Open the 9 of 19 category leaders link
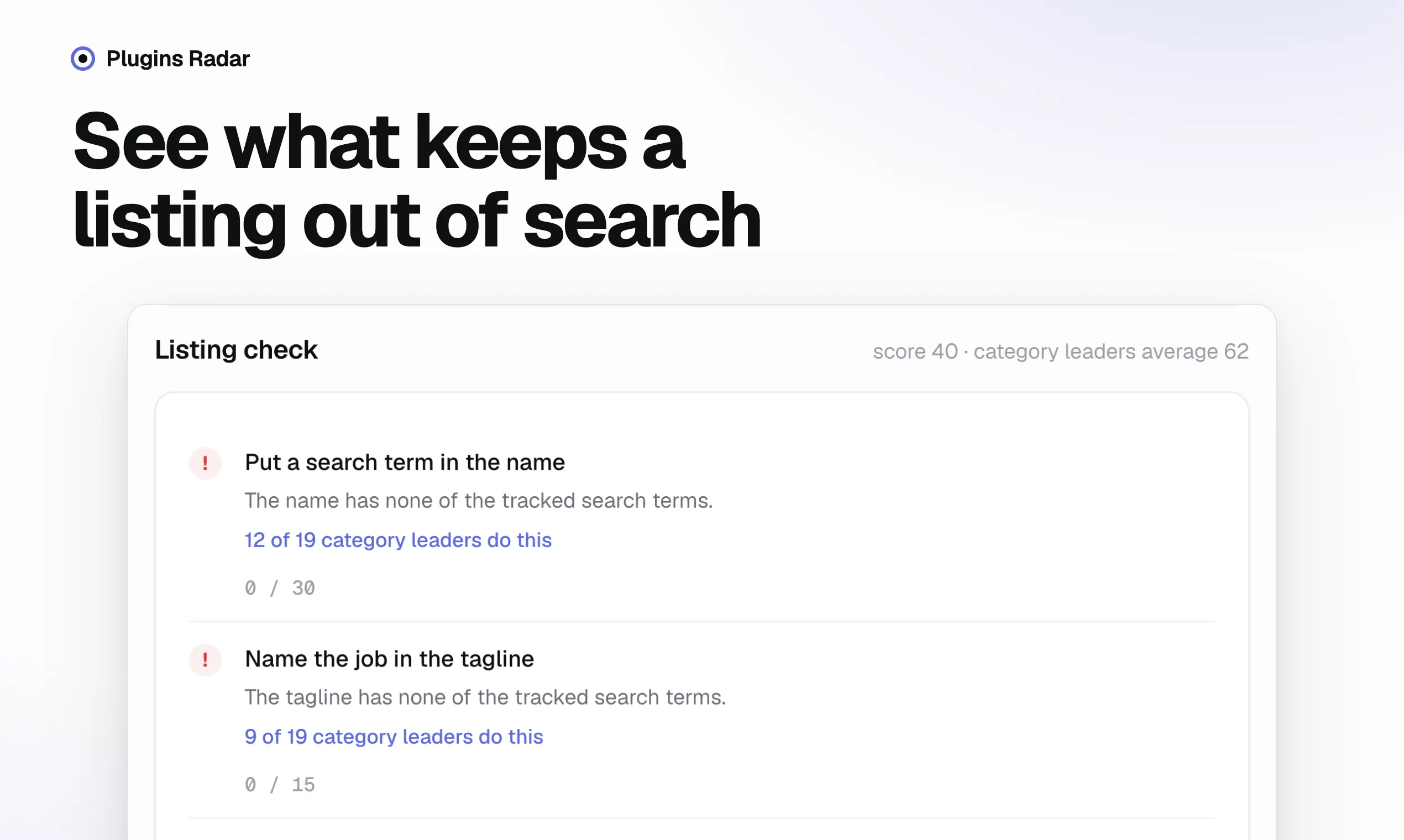The image size is (1404, 840). click(x=394, y=737)
